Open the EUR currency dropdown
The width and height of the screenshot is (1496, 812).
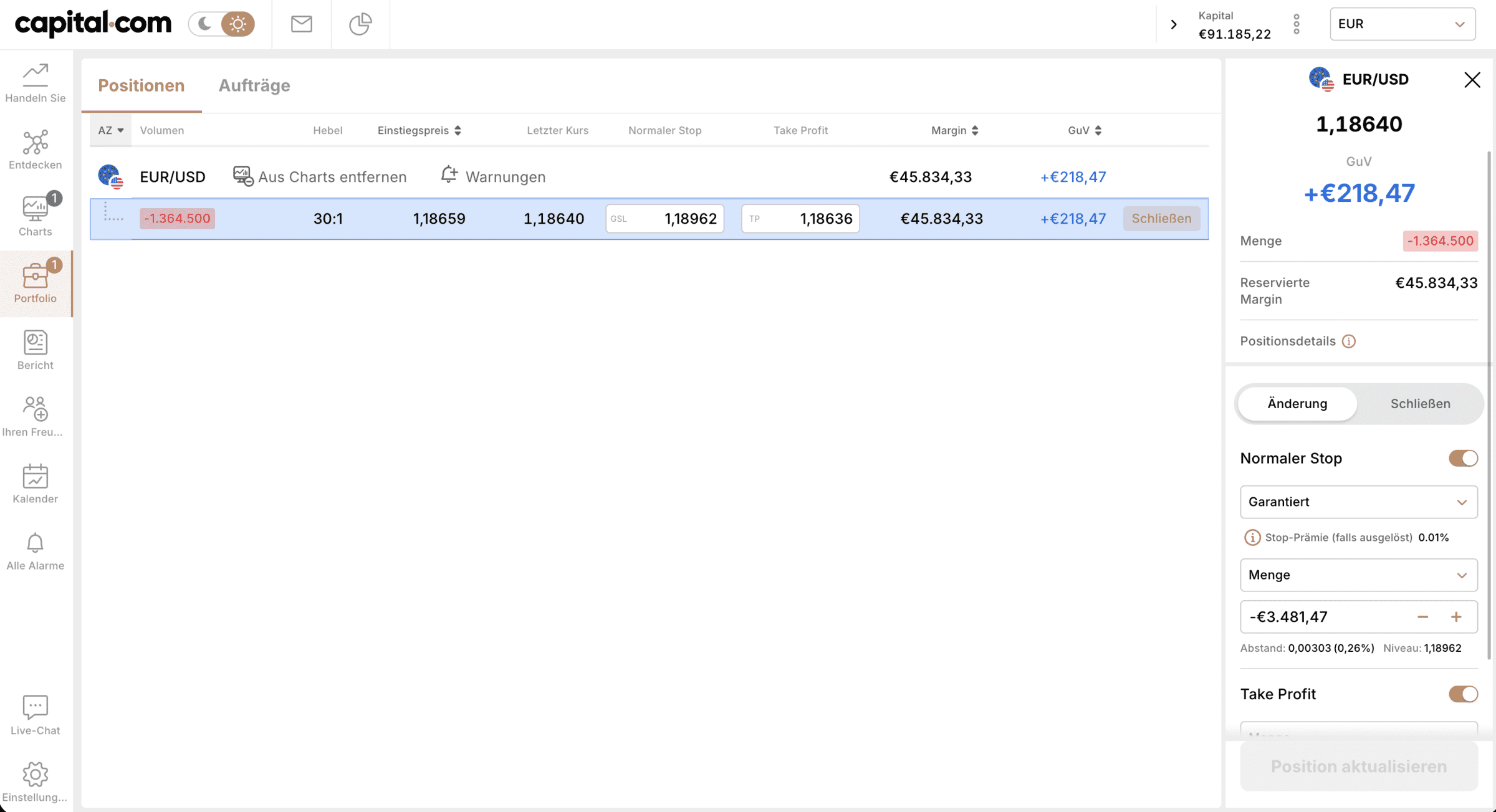(1402, 24)
